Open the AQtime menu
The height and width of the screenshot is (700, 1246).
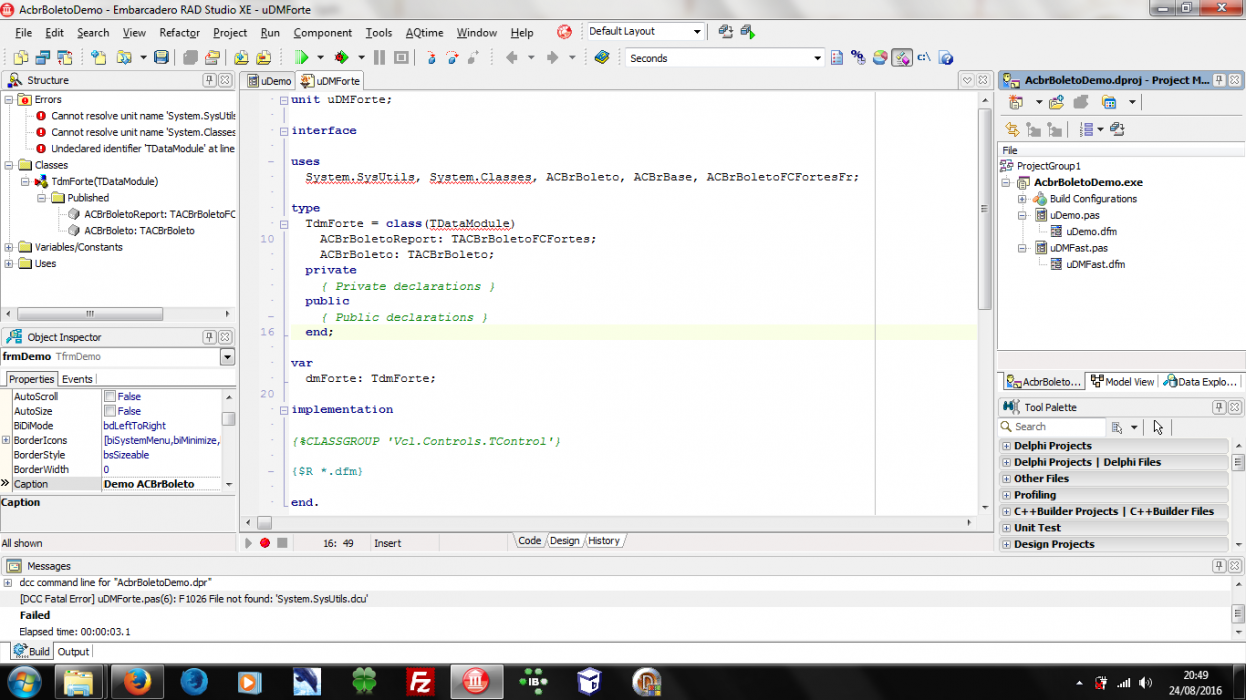424,32
